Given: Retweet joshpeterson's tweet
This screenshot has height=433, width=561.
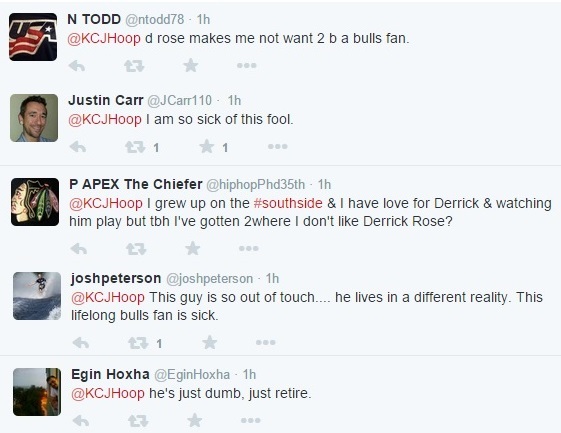Looking at the screenshot, I should click(x=138, y=343).
